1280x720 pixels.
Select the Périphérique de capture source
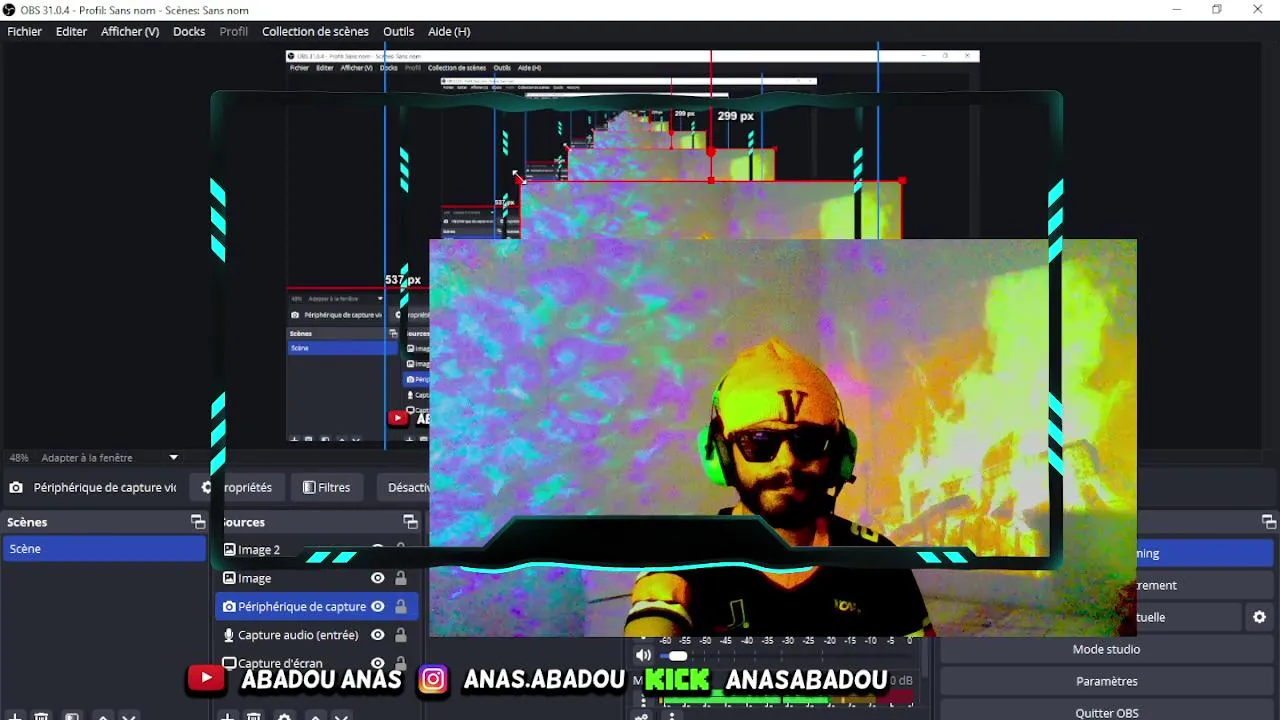(316, 606)
